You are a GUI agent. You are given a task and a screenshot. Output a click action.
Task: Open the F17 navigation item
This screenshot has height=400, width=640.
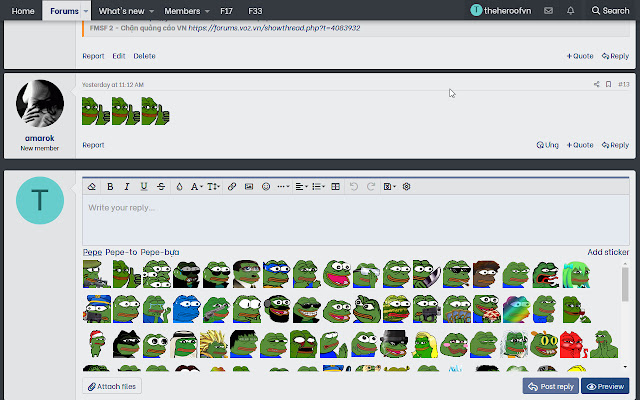pos(227,10)
